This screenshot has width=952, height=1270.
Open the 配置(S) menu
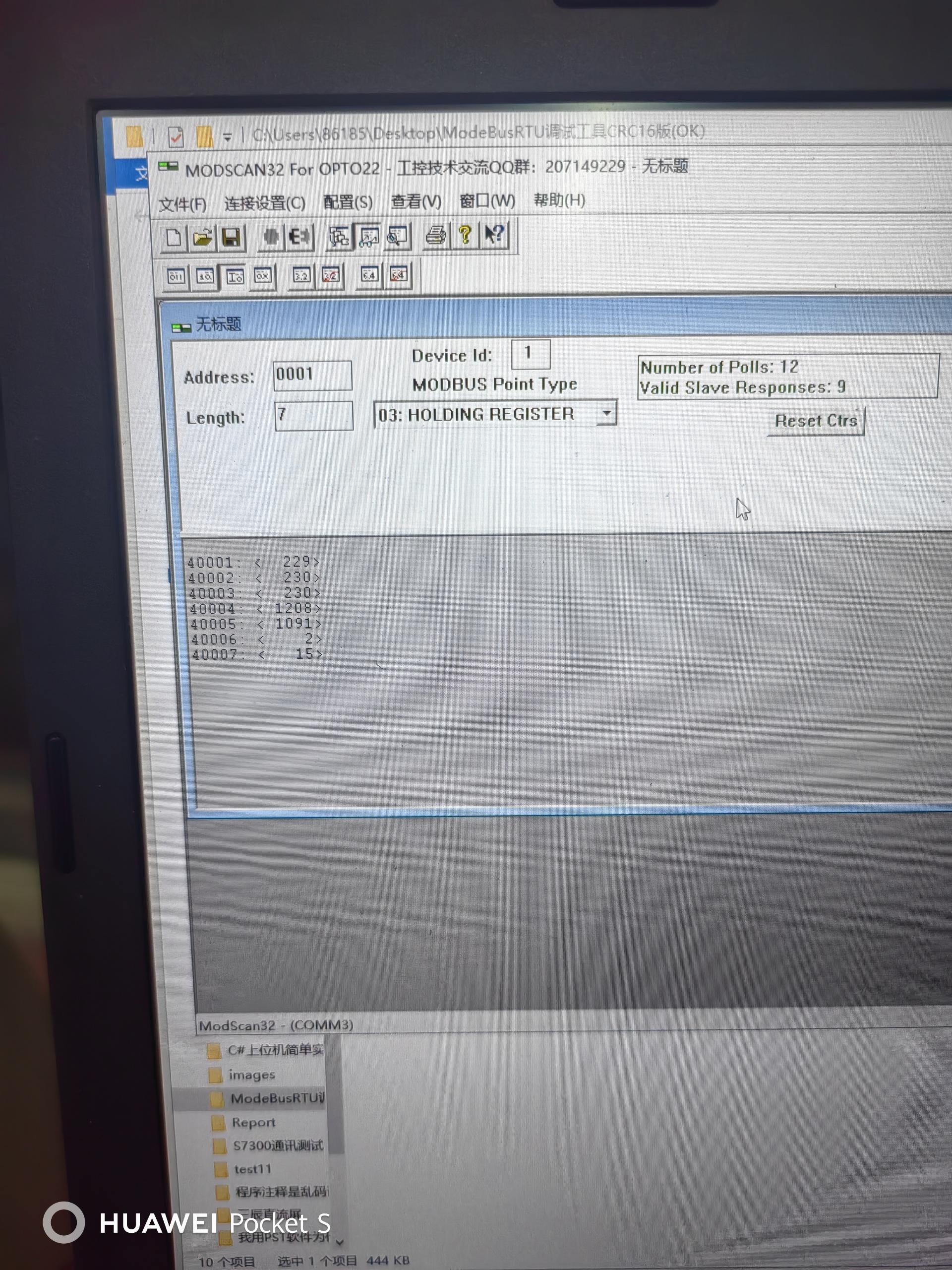click(348, 202)
